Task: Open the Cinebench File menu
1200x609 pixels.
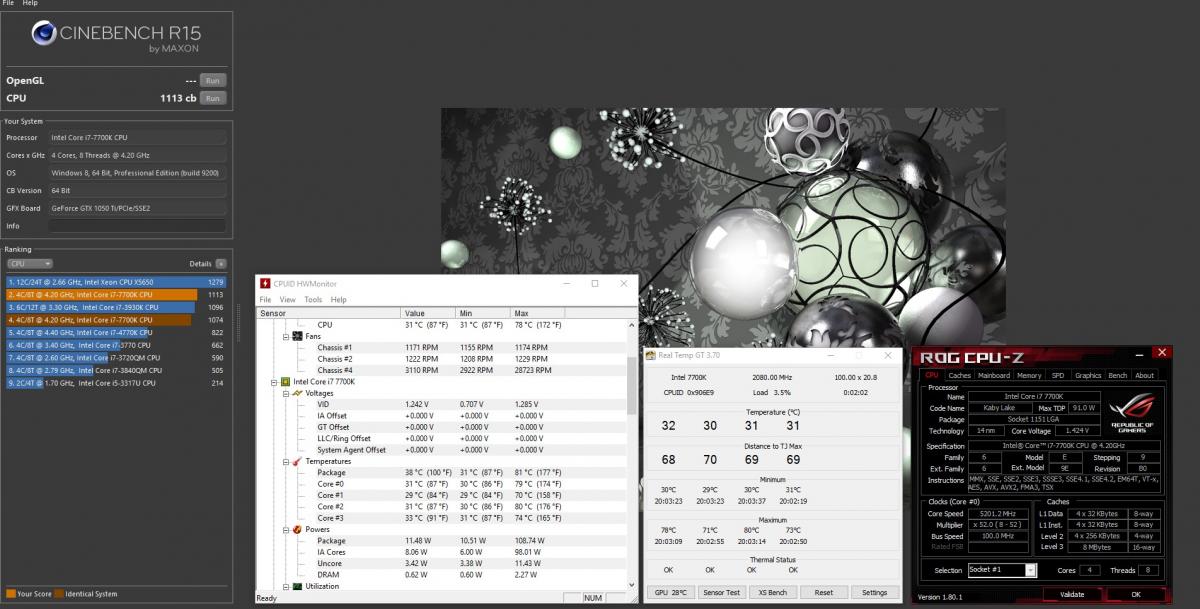Action: (x=8, y=4)
